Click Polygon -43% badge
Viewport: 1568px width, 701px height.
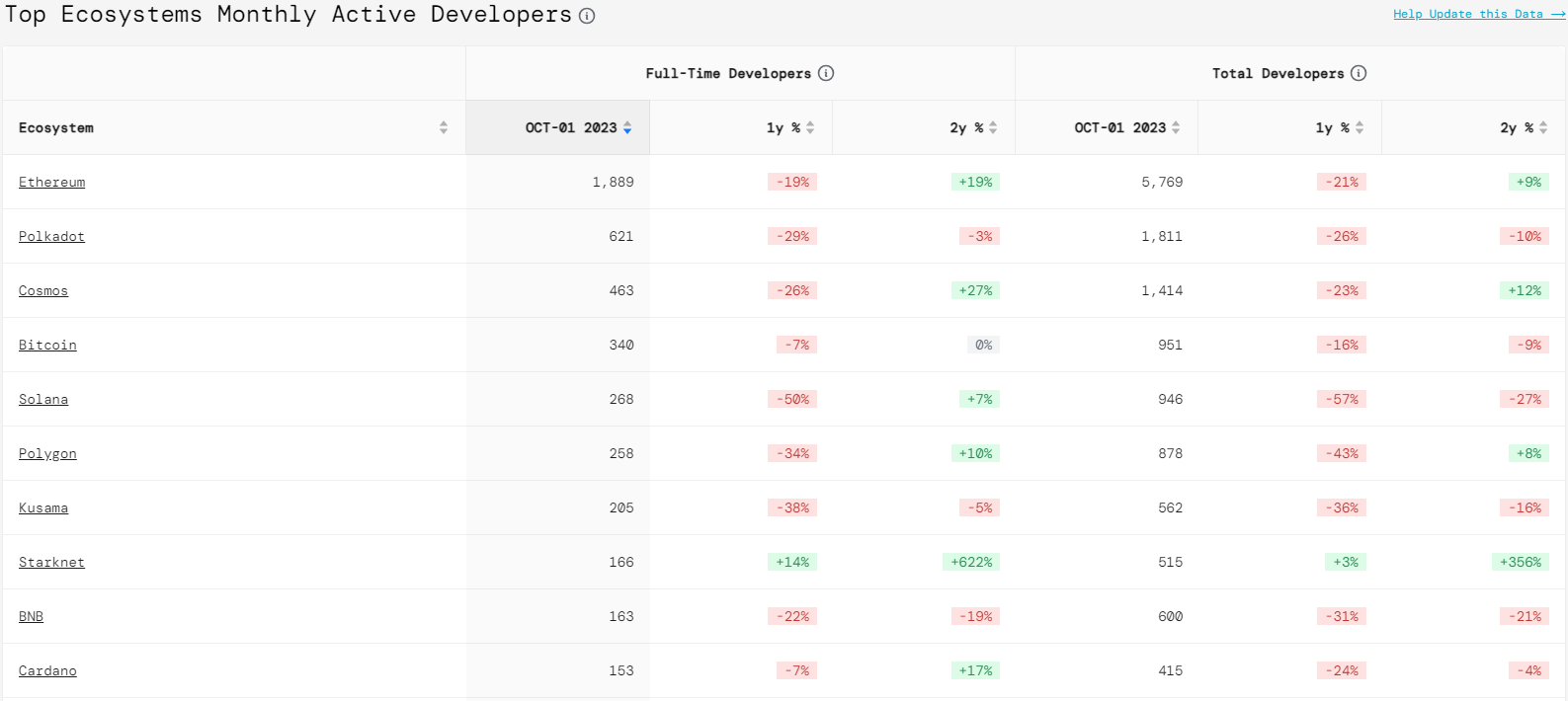[x=1342, y=453]
